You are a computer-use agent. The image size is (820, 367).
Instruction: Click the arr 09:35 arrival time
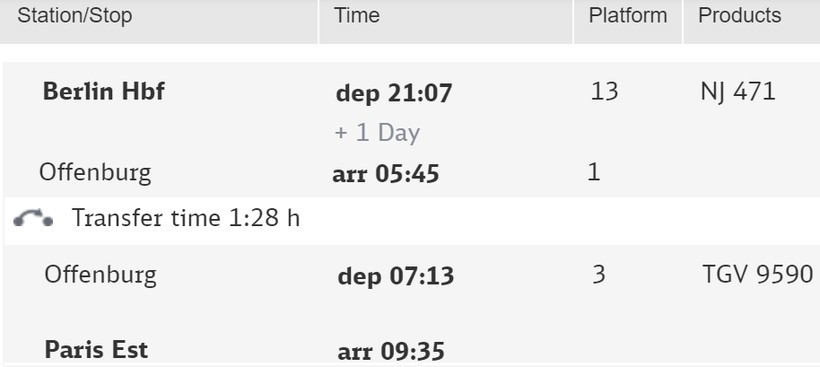391,351
